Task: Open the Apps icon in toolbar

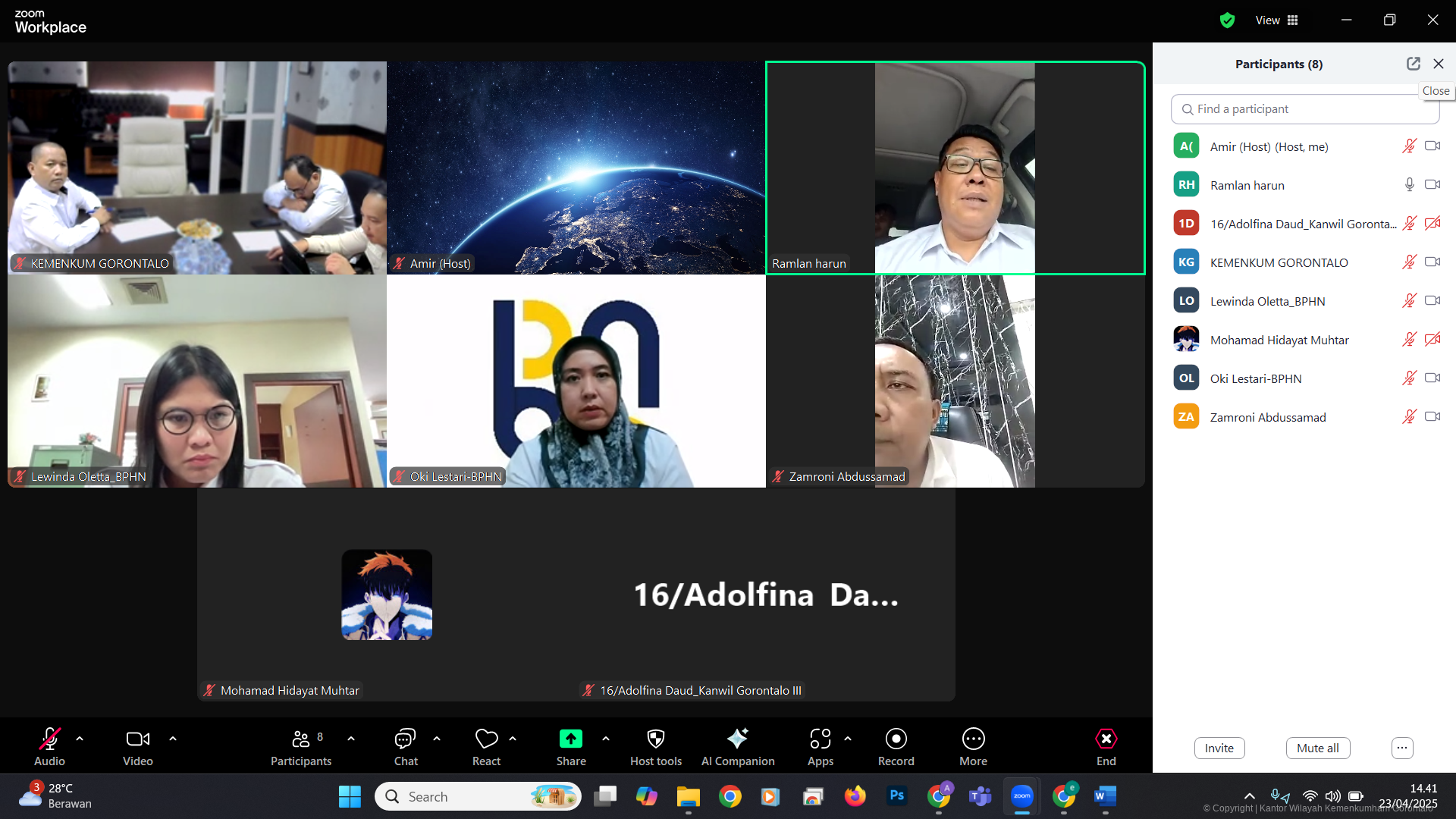Action: click(820, 739)
